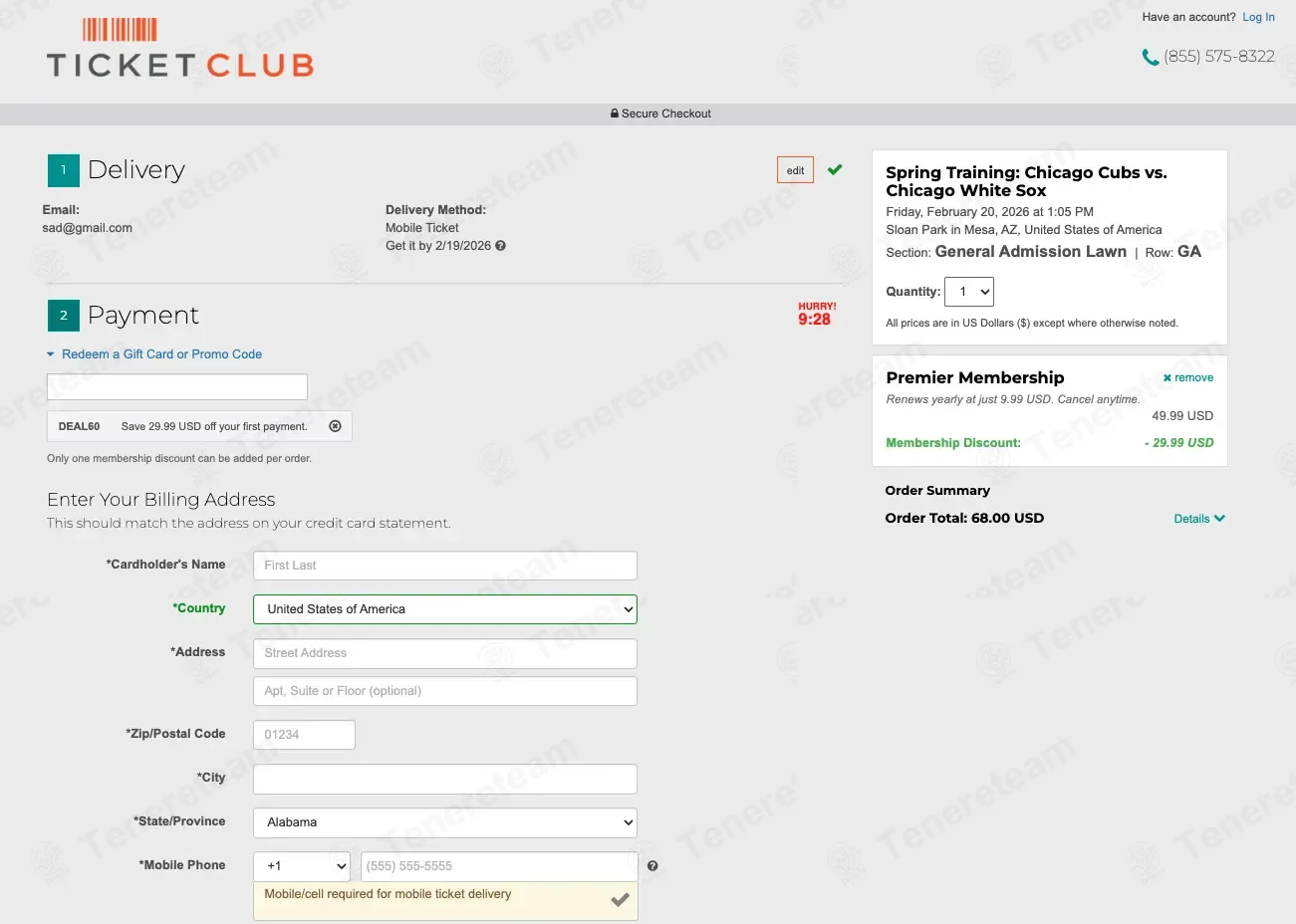Click the Ticket Club logo
The height and width of the screenshot is (924, 1296).
point(180,48)
